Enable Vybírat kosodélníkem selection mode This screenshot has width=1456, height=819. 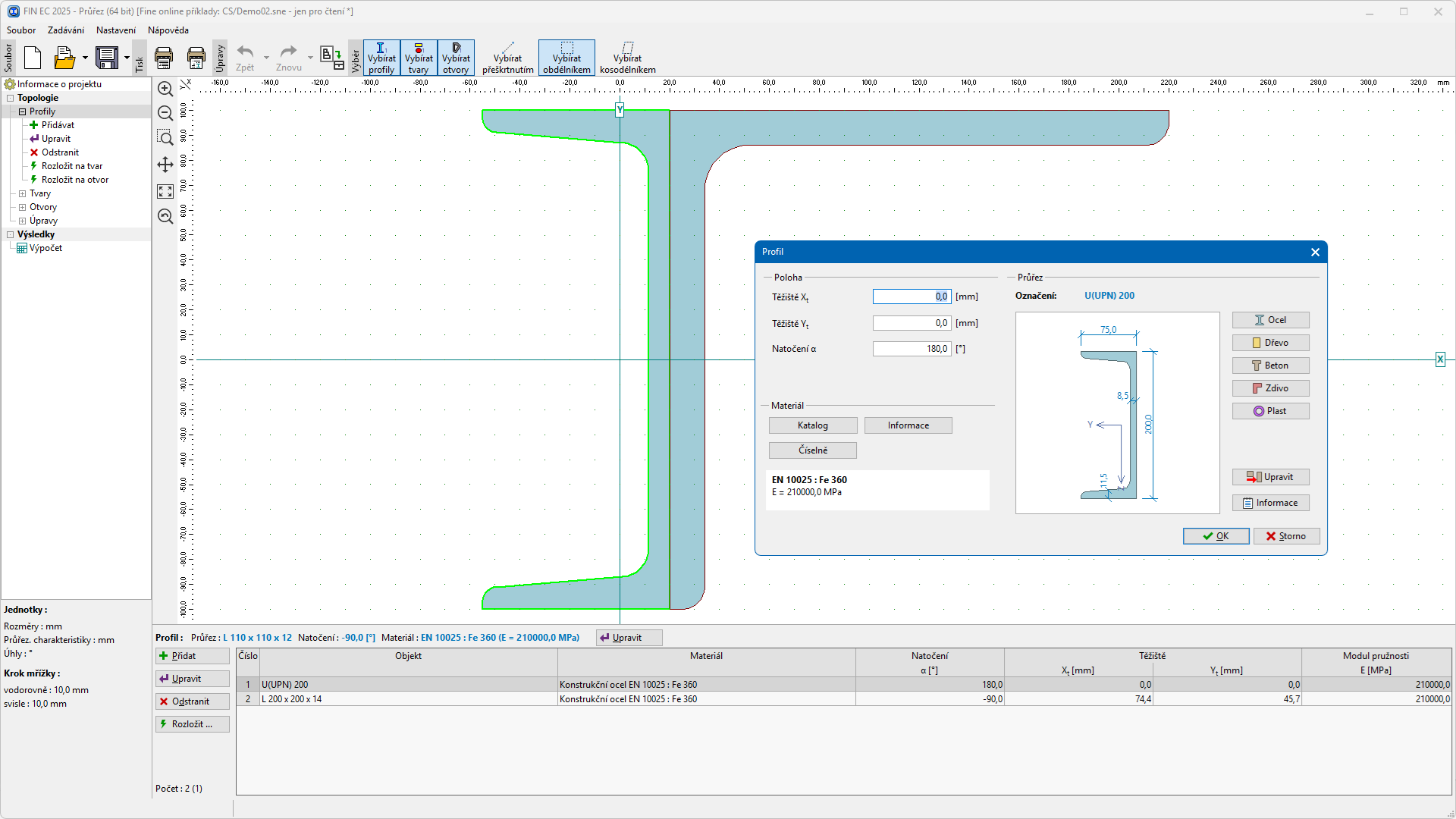[x=627, y=58]
